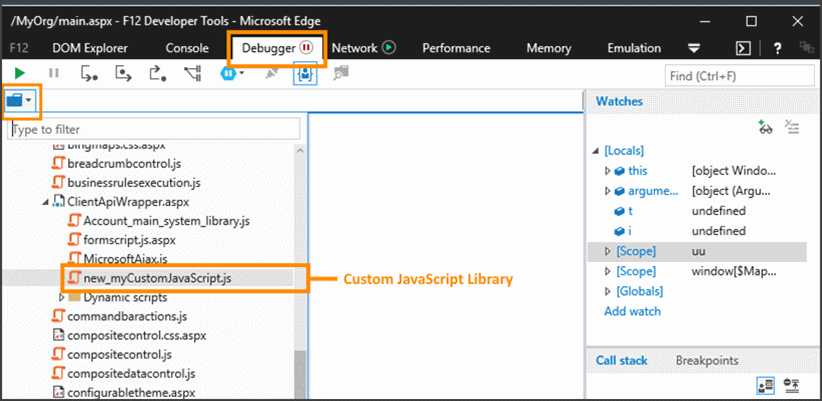Click the Type to filter field

point(154,129)
